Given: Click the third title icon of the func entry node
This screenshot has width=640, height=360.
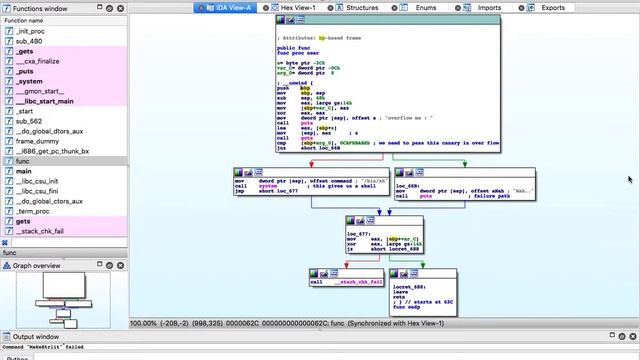Looking at the screenshot, I should pos(300,20).
